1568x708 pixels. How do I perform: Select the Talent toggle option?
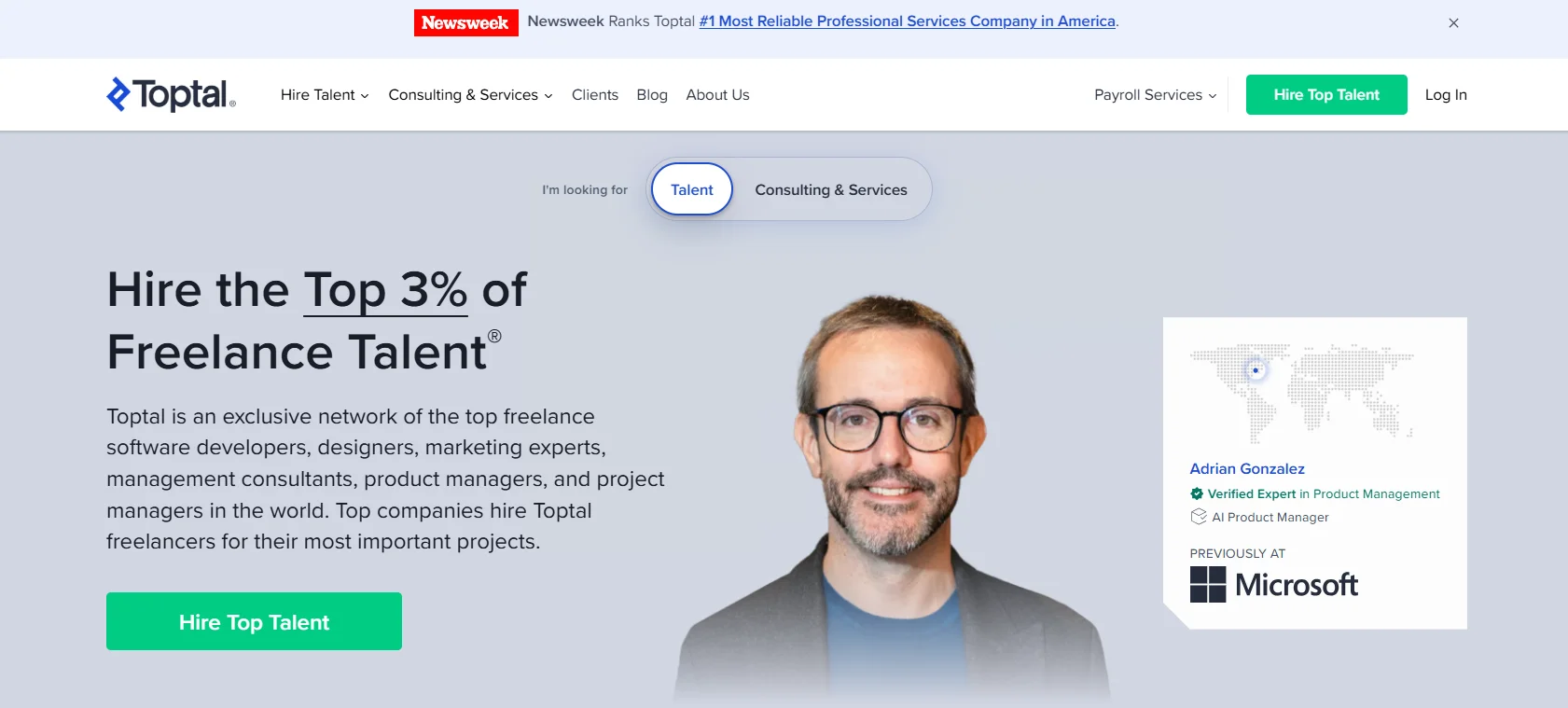coord(692,189)
